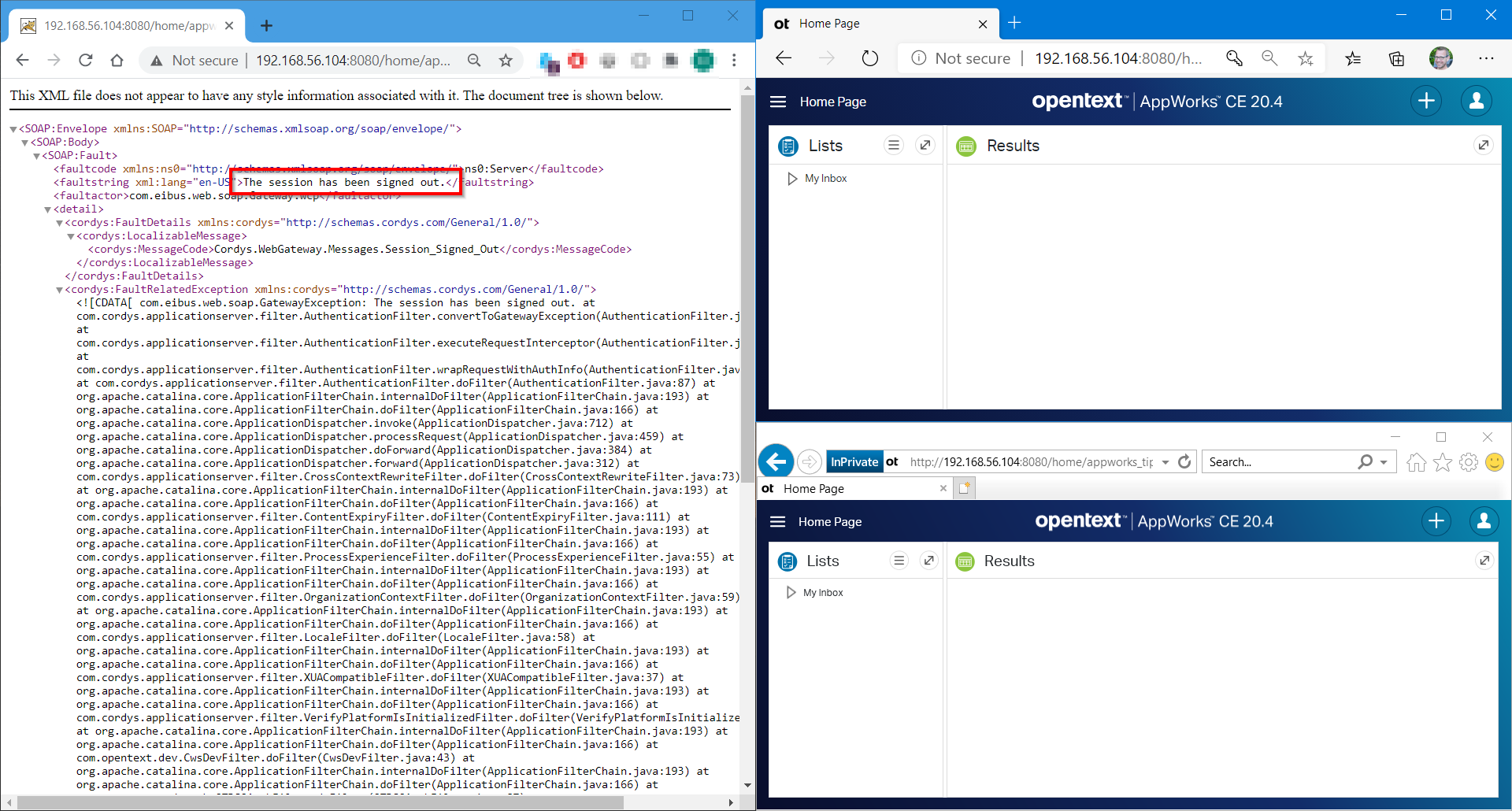Maximize Results panel in Internet Explorer AppWorks
The height and width of the screenshot is (811, 1512).
click(x=1484, y=561)
